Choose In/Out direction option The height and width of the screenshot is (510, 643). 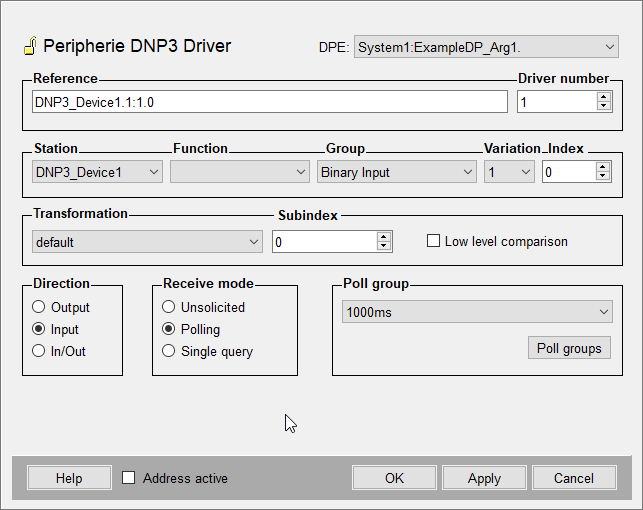[39, 351]
